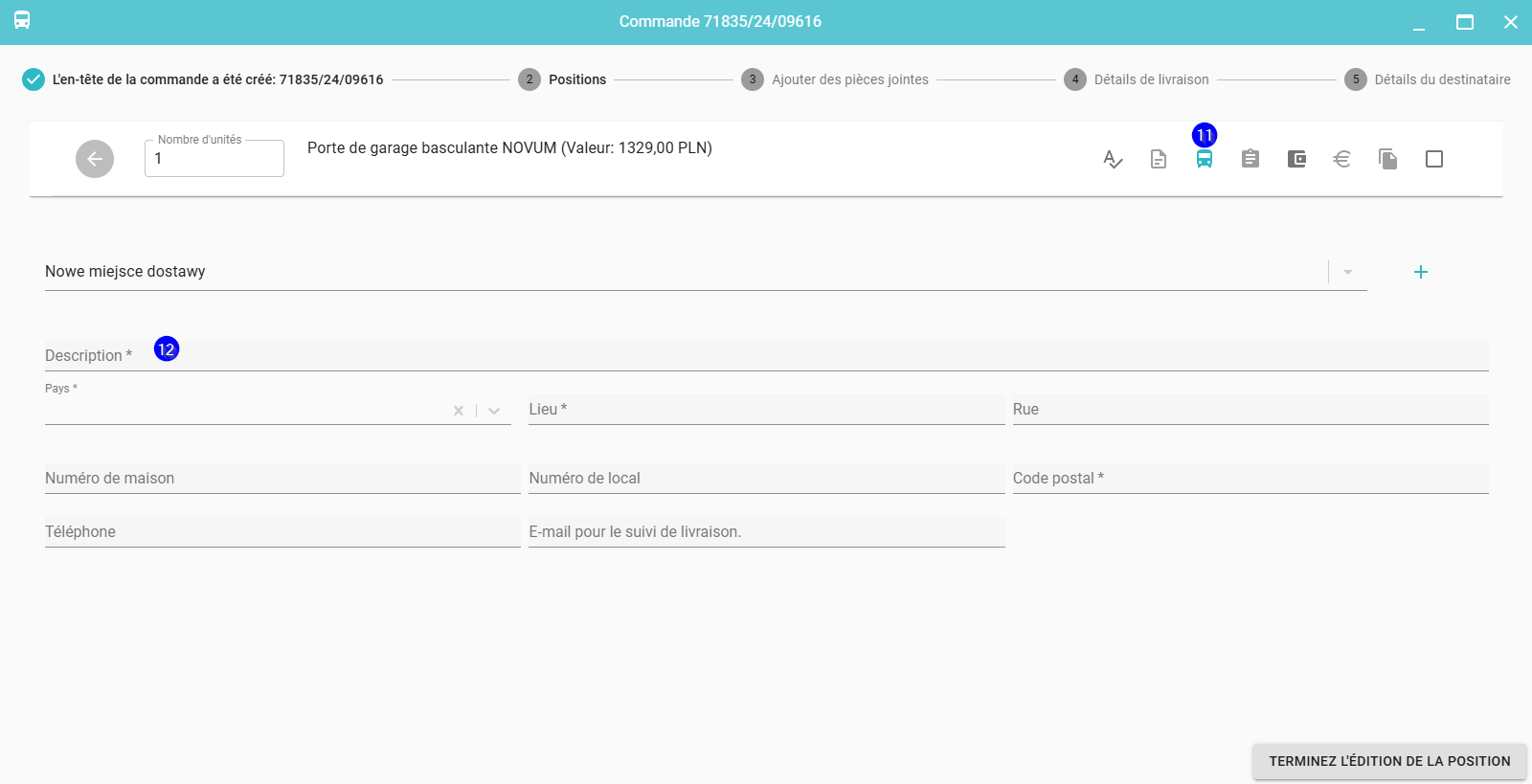
Task: Click Terminez l'édition de la position button
Action: coord(1388,761)
